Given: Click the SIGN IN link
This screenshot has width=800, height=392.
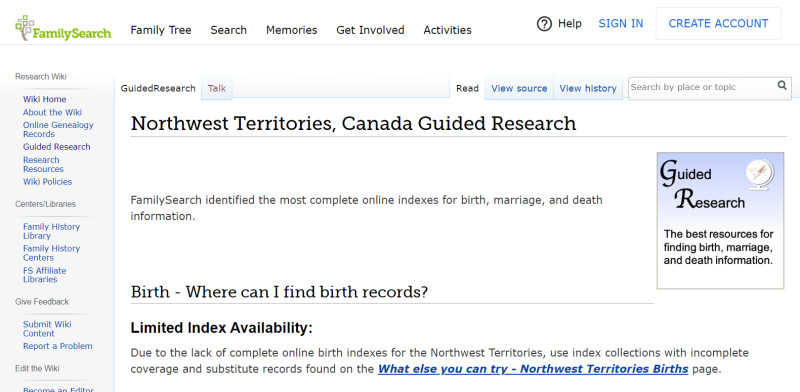Looking at the screenshot, I should 621,23.
